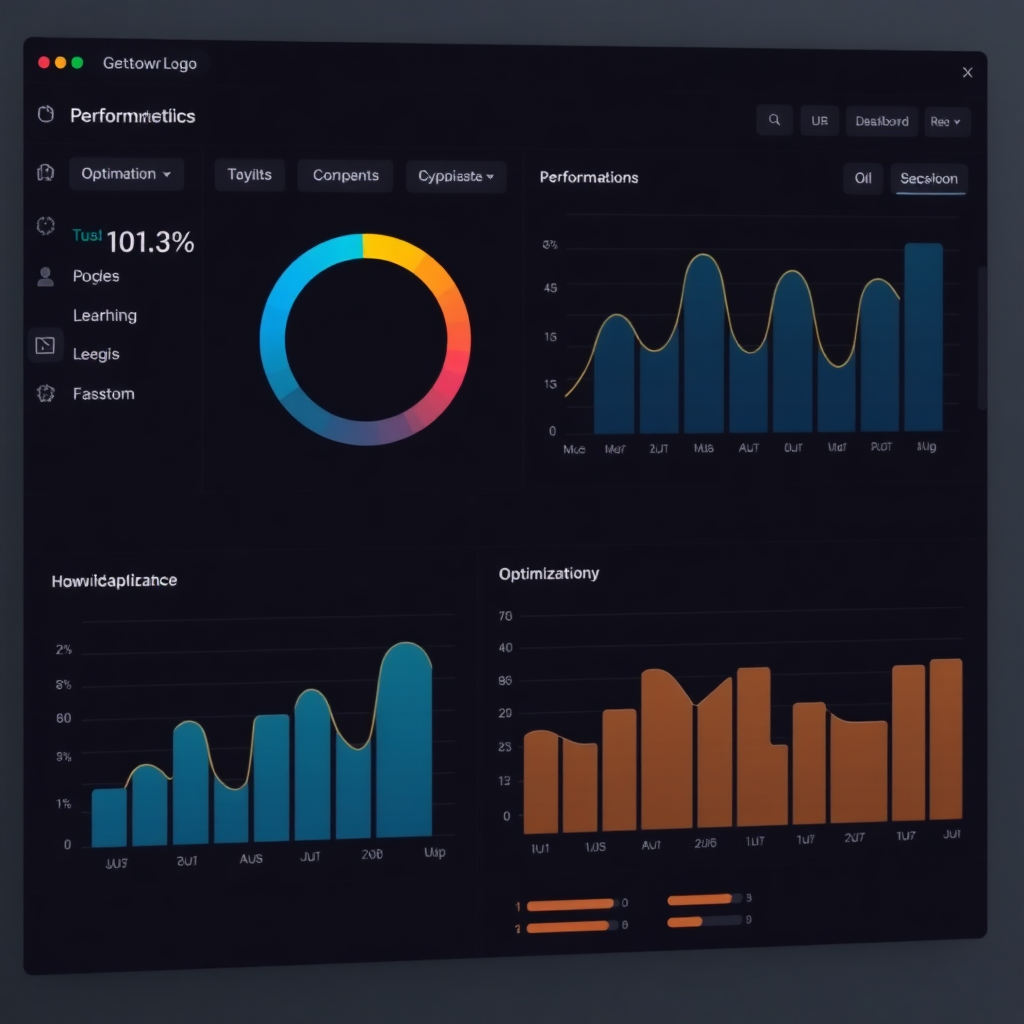1024x1024 pixels.
Task: Click the X icon at the window's top right
Action: point(967,72)
